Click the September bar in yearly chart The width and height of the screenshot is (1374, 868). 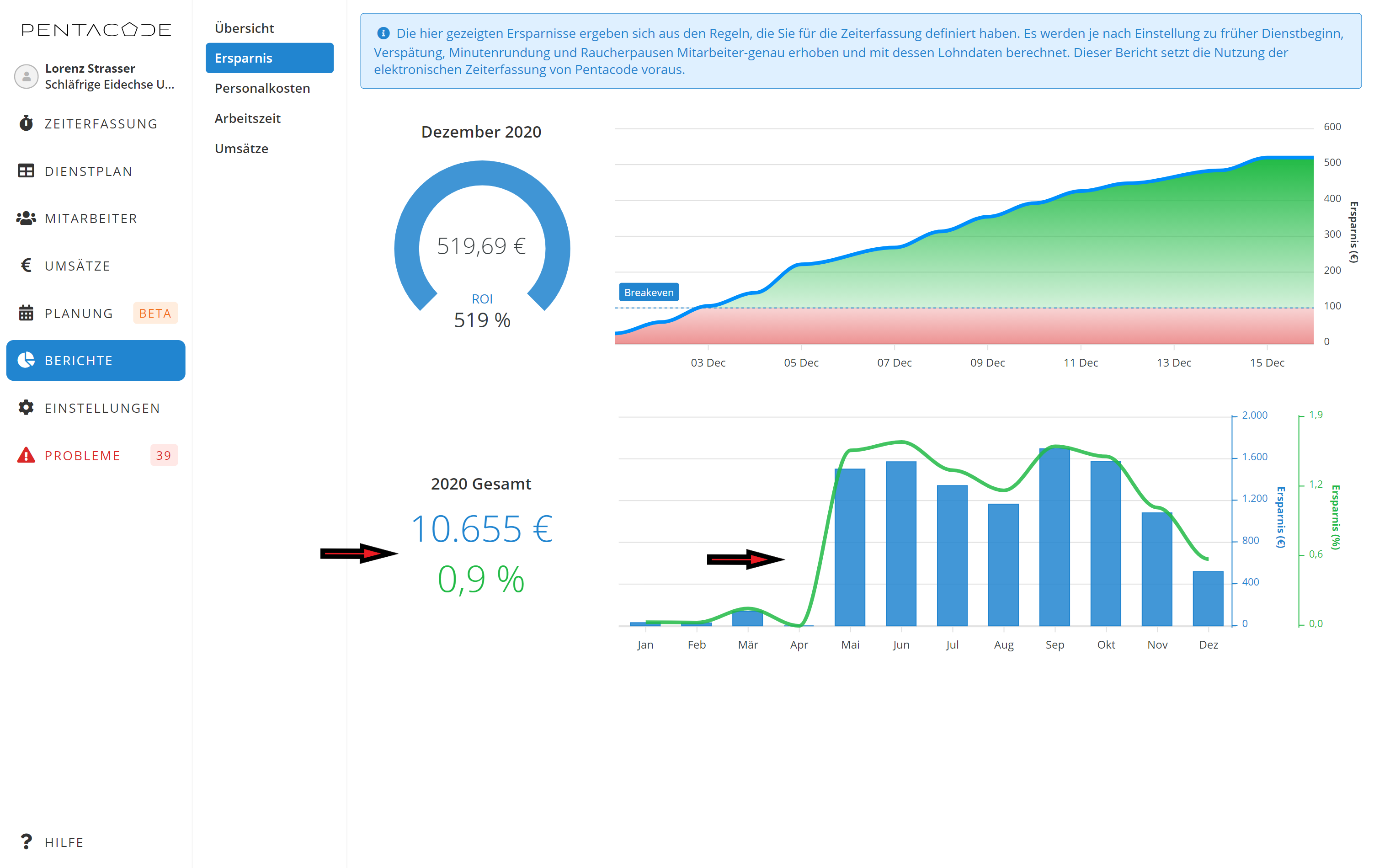[x=1054, y=537]
